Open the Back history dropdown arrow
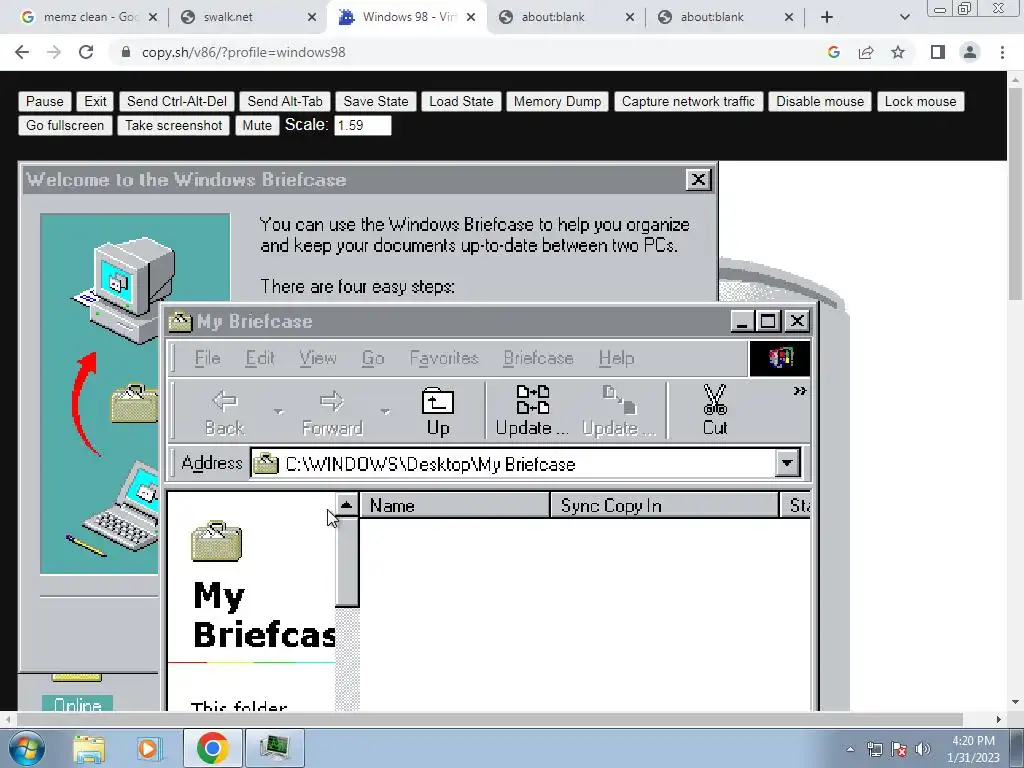Image resolution: width=1024 pixels, height=768 pixels. pos(279,411)
